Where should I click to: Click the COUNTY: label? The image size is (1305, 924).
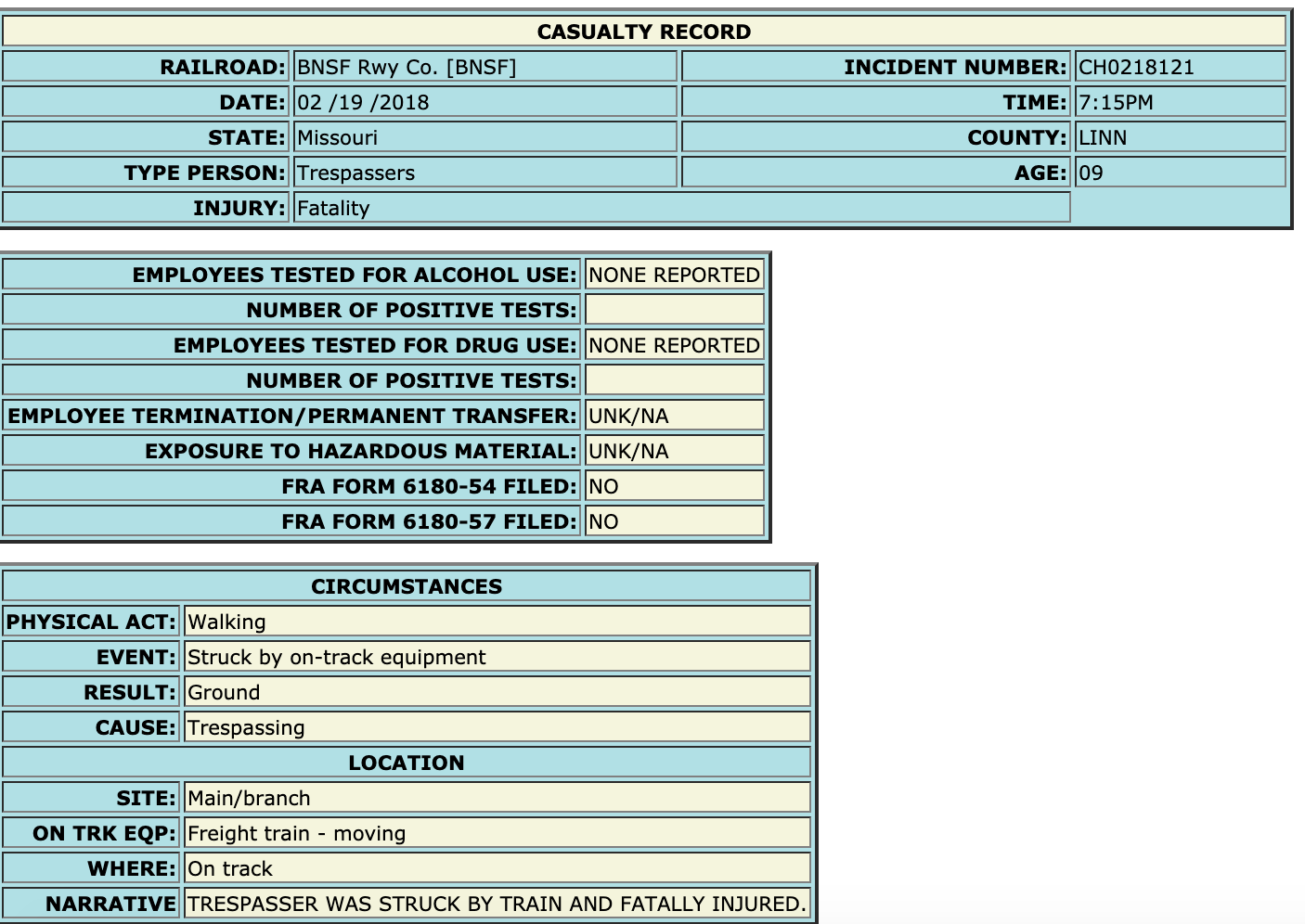pyautogui.click(x=1017, y=137)
